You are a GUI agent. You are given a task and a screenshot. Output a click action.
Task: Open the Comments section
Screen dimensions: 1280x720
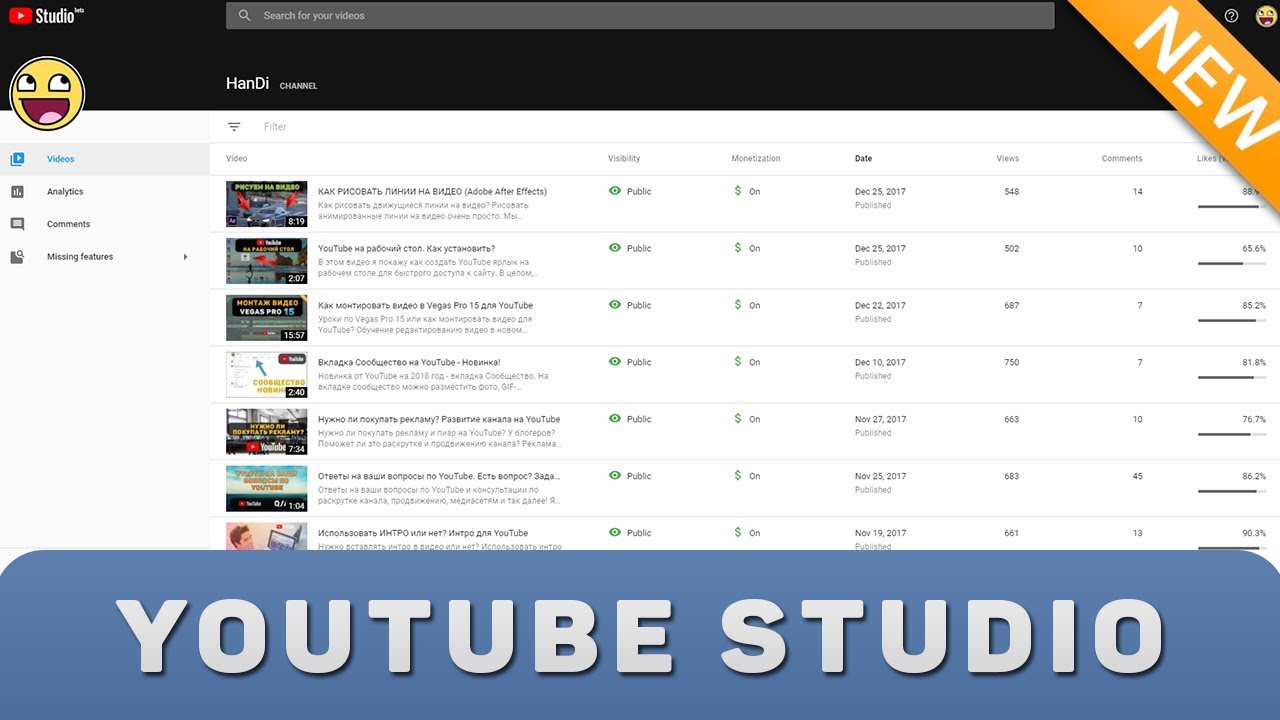click(x=104, y=224)
